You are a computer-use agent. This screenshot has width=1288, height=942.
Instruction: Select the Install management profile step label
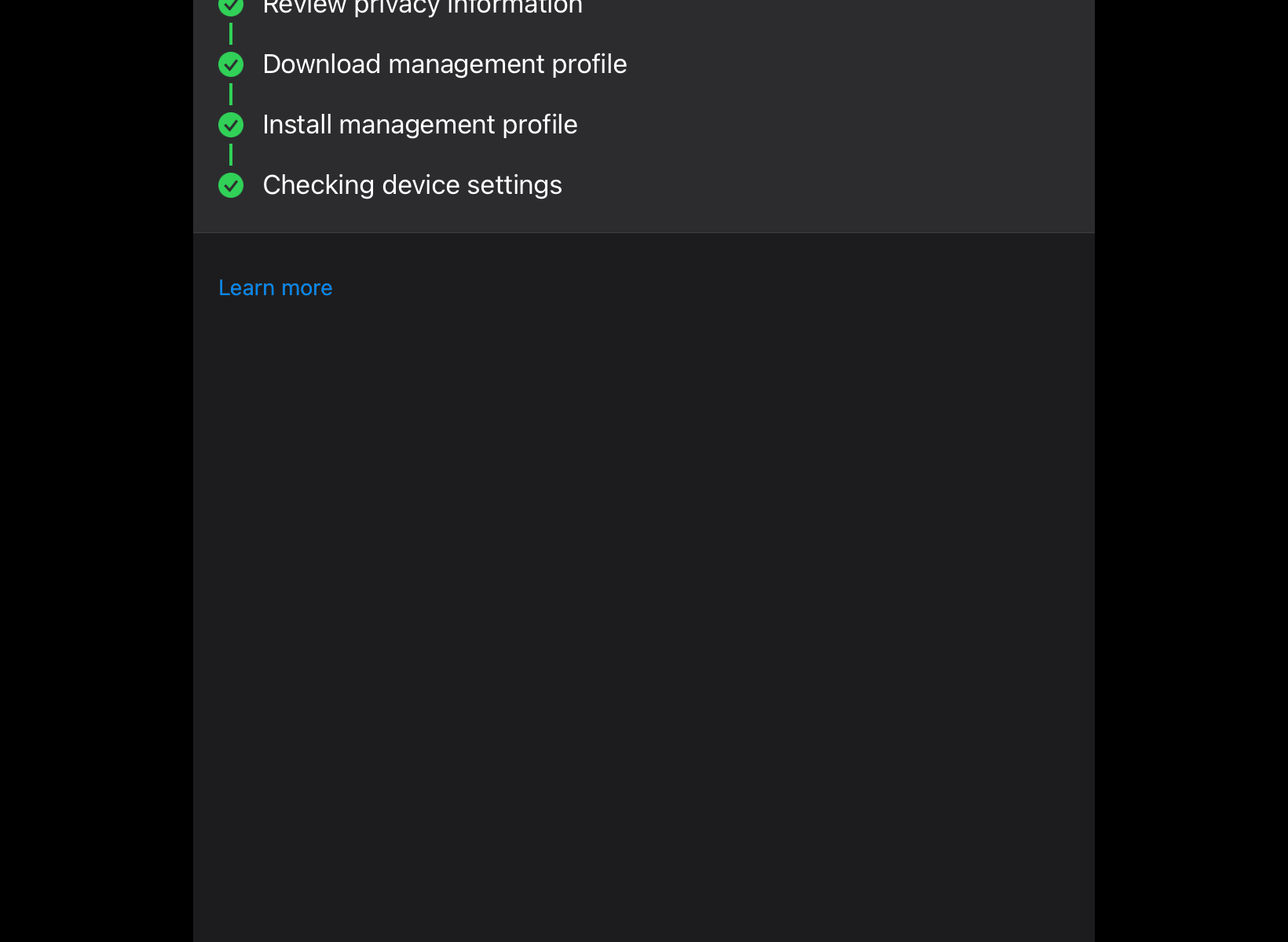point(420,125)
